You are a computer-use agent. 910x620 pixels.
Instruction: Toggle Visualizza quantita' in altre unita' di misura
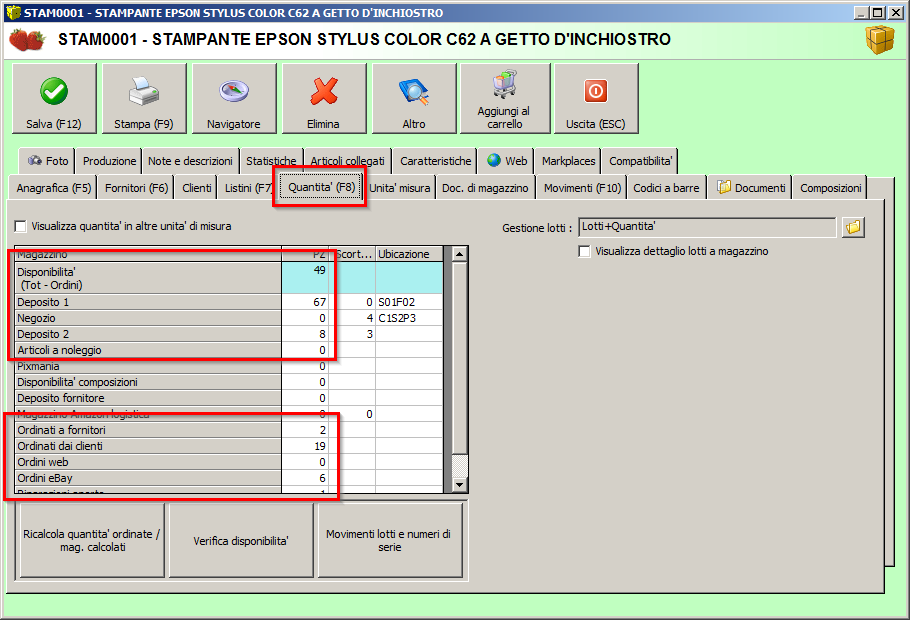pyautogui.click(x=21, y=226)
